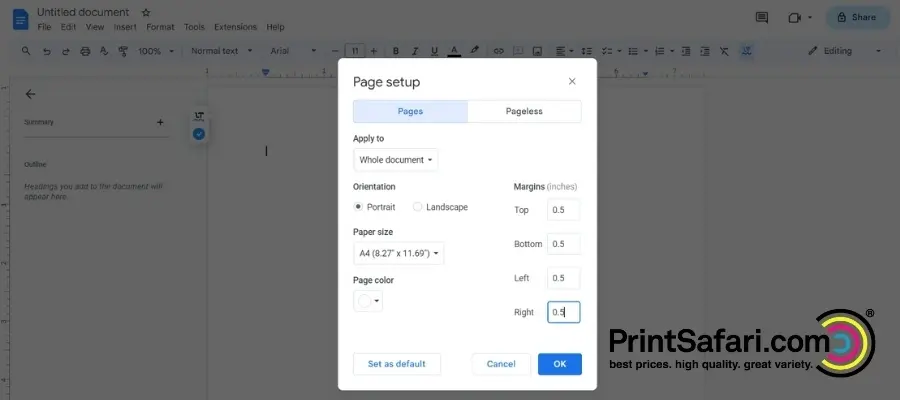
Task: Expand the numbered list dropdown arrow
Action: [x=672, y=51]
